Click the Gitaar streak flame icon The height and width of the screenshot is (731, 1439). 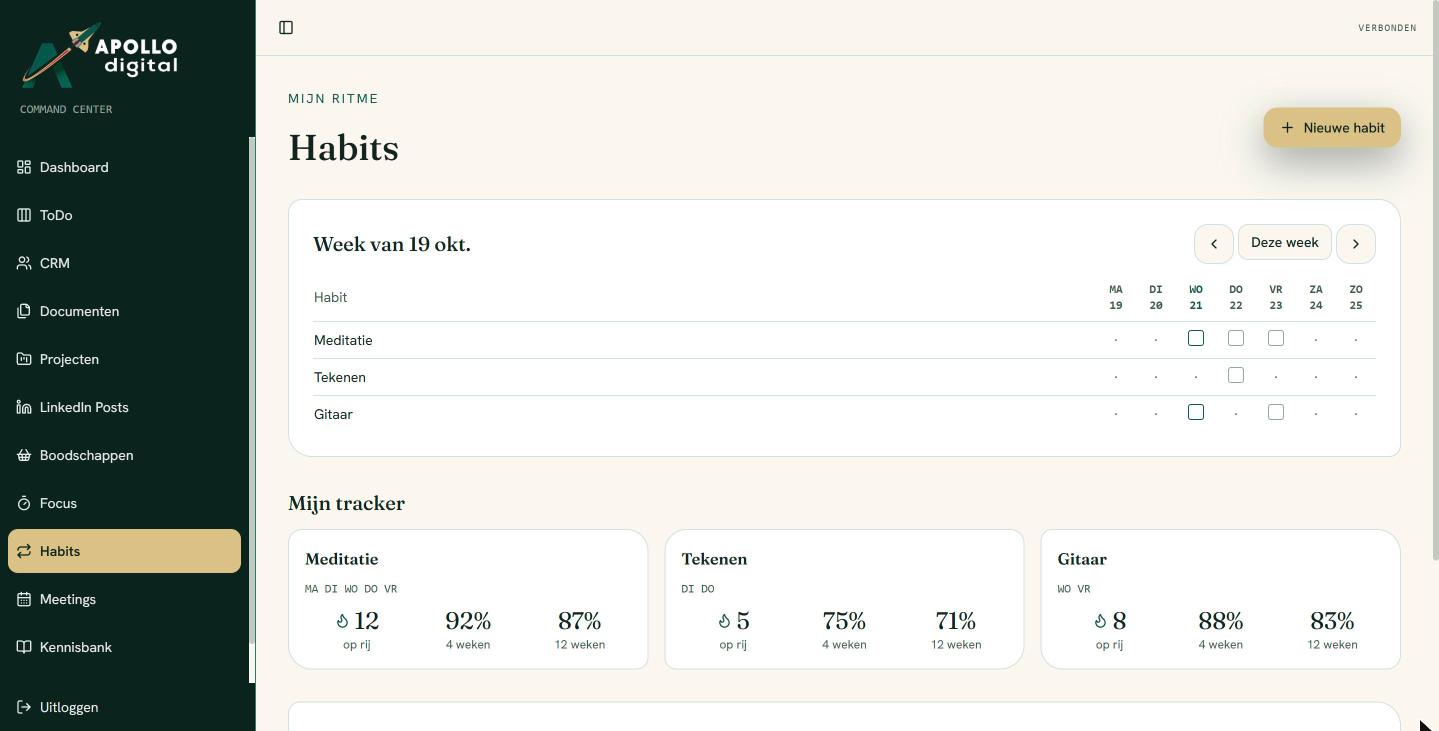click(1100, 621)
